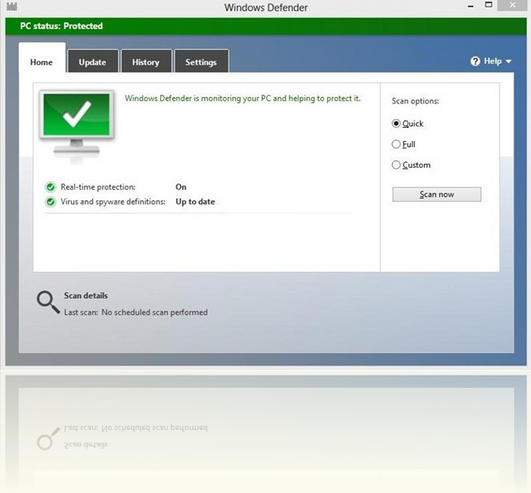Expand the Help dropdown arrow
531x493 pixels.
[508, 61]
